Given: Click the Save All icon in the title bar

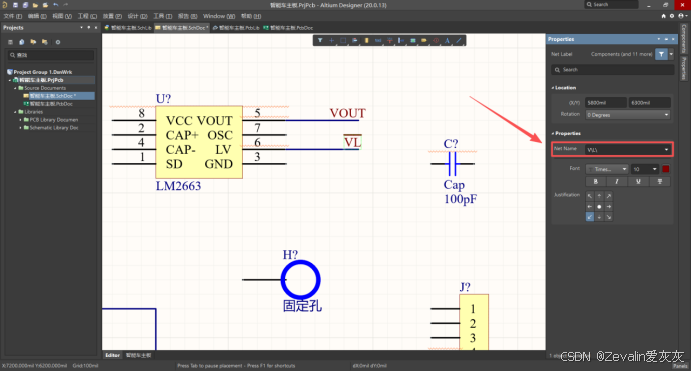Looking at the screenshot, I should 26,5.
